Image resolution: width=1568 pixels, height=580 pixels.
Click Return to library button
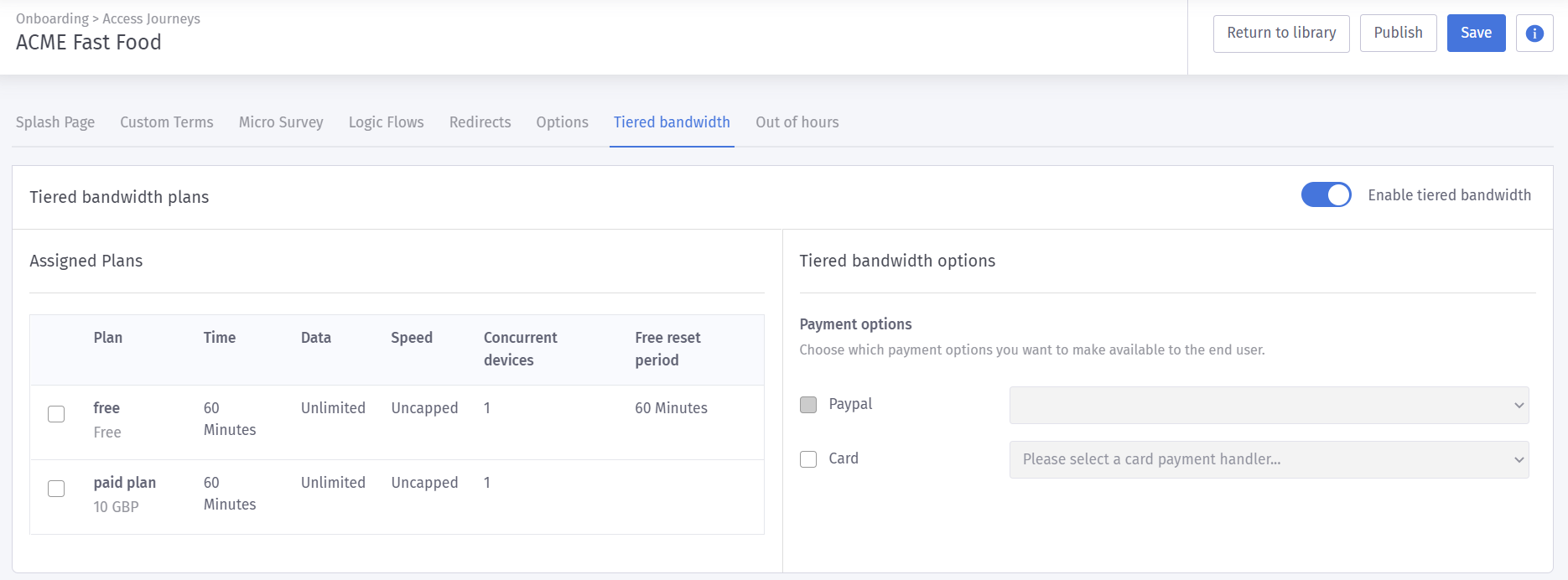(x=1281, y=34)
